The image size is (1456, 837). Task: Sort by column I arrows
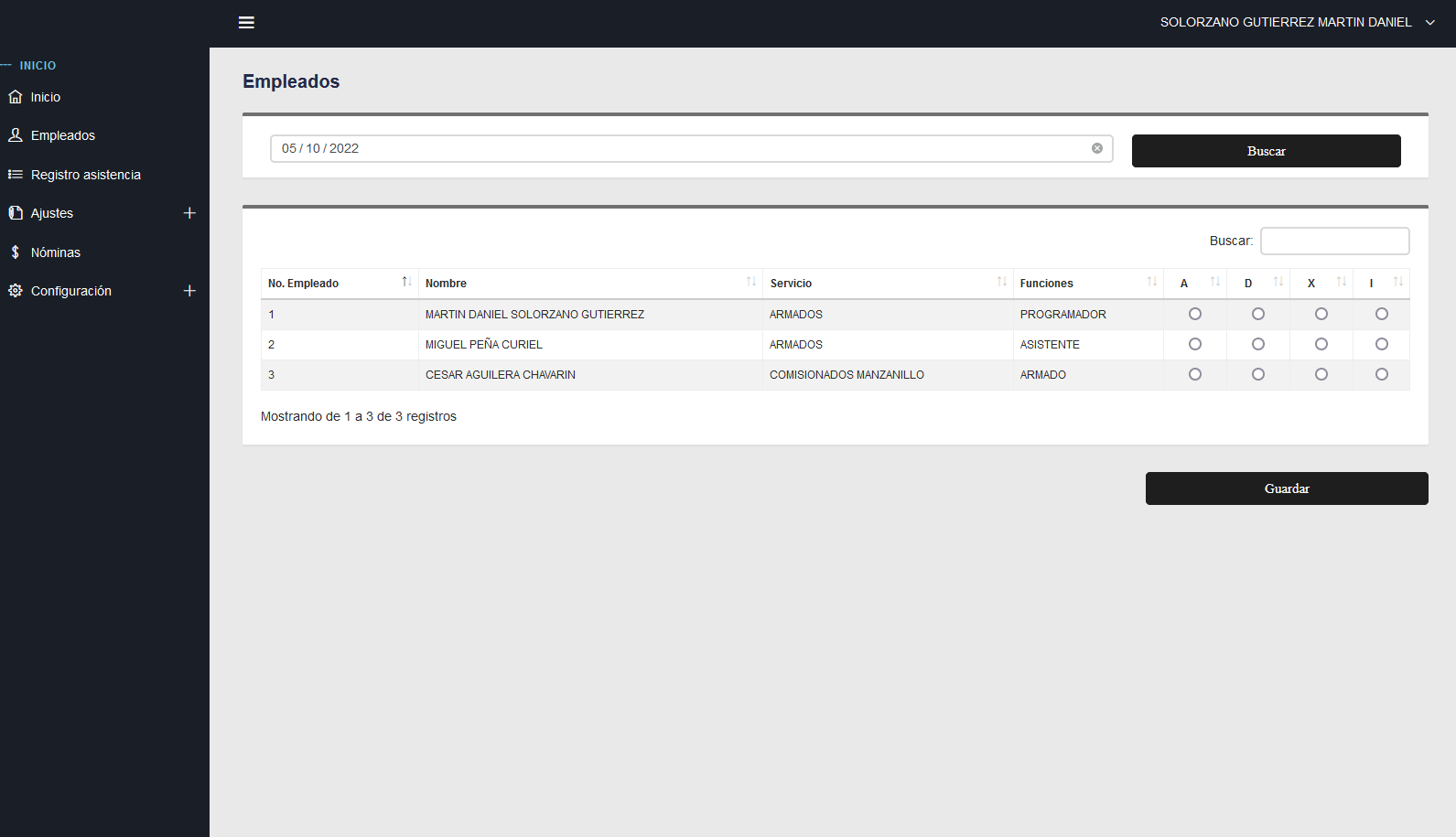1398,282
